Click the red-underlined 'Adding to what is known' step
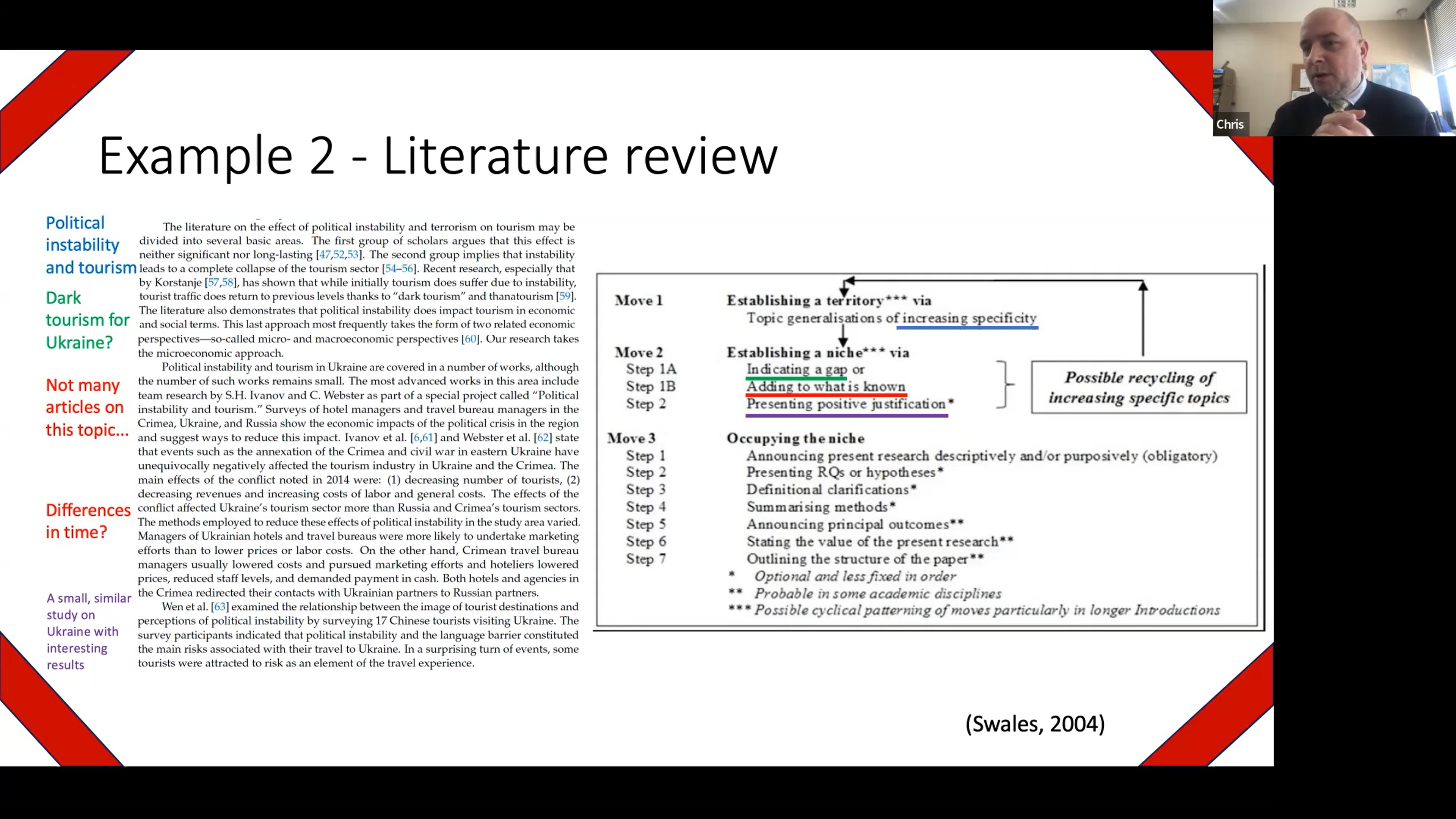Screen dimensions: 1456x819 pyautogui.click(x=826, y=387)
